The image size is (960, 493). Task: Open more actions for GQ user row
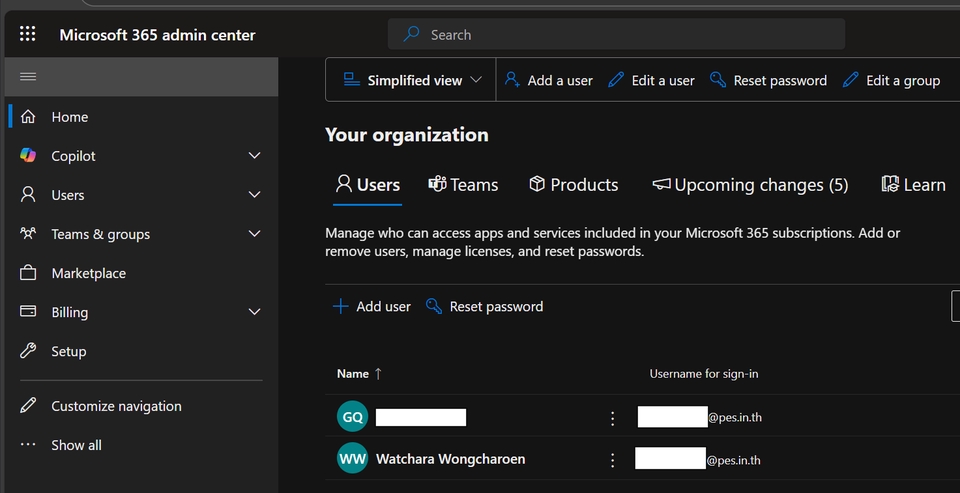[612, 418]
